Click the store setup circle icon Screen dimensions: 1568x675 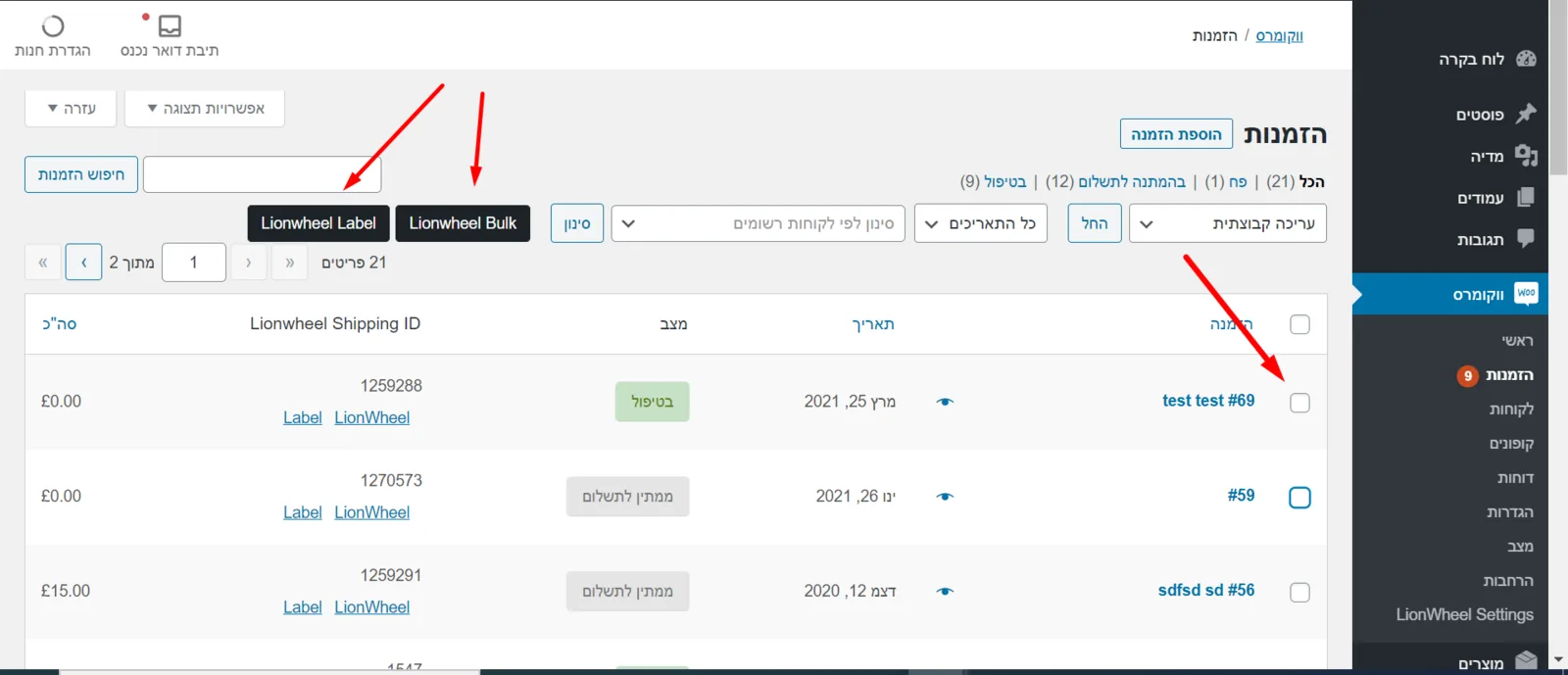coord(53,25)
